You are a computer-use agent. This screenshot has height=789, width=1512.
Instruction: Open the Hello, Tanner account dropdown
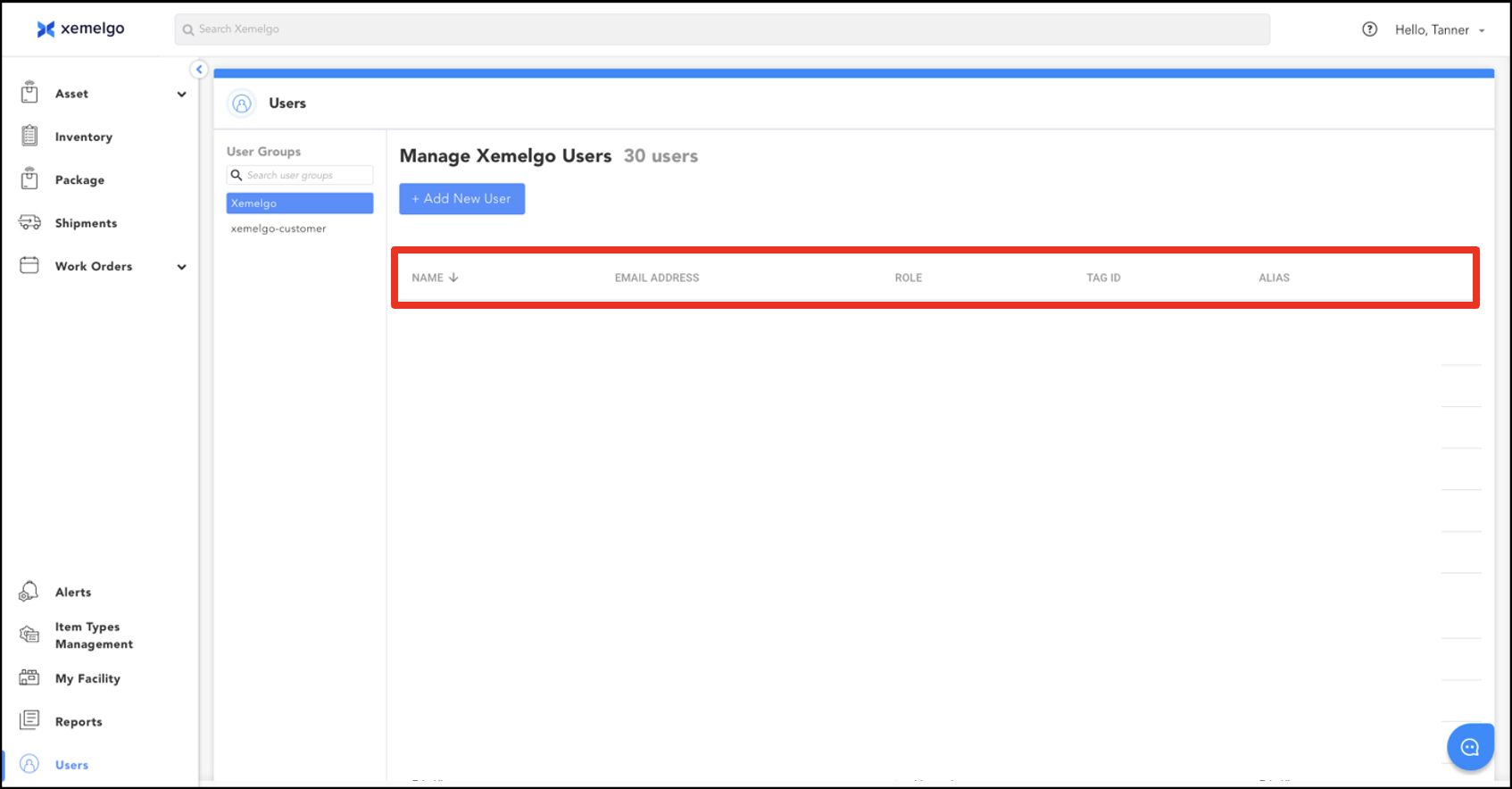point(1441,29)
